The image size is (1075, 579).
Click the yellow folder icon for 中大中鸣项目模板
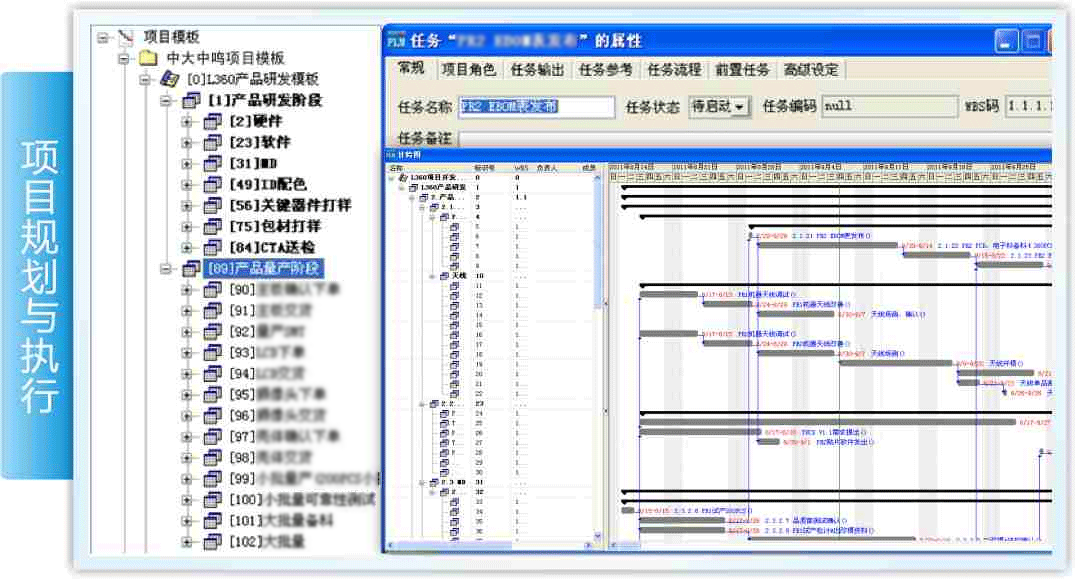147,58
